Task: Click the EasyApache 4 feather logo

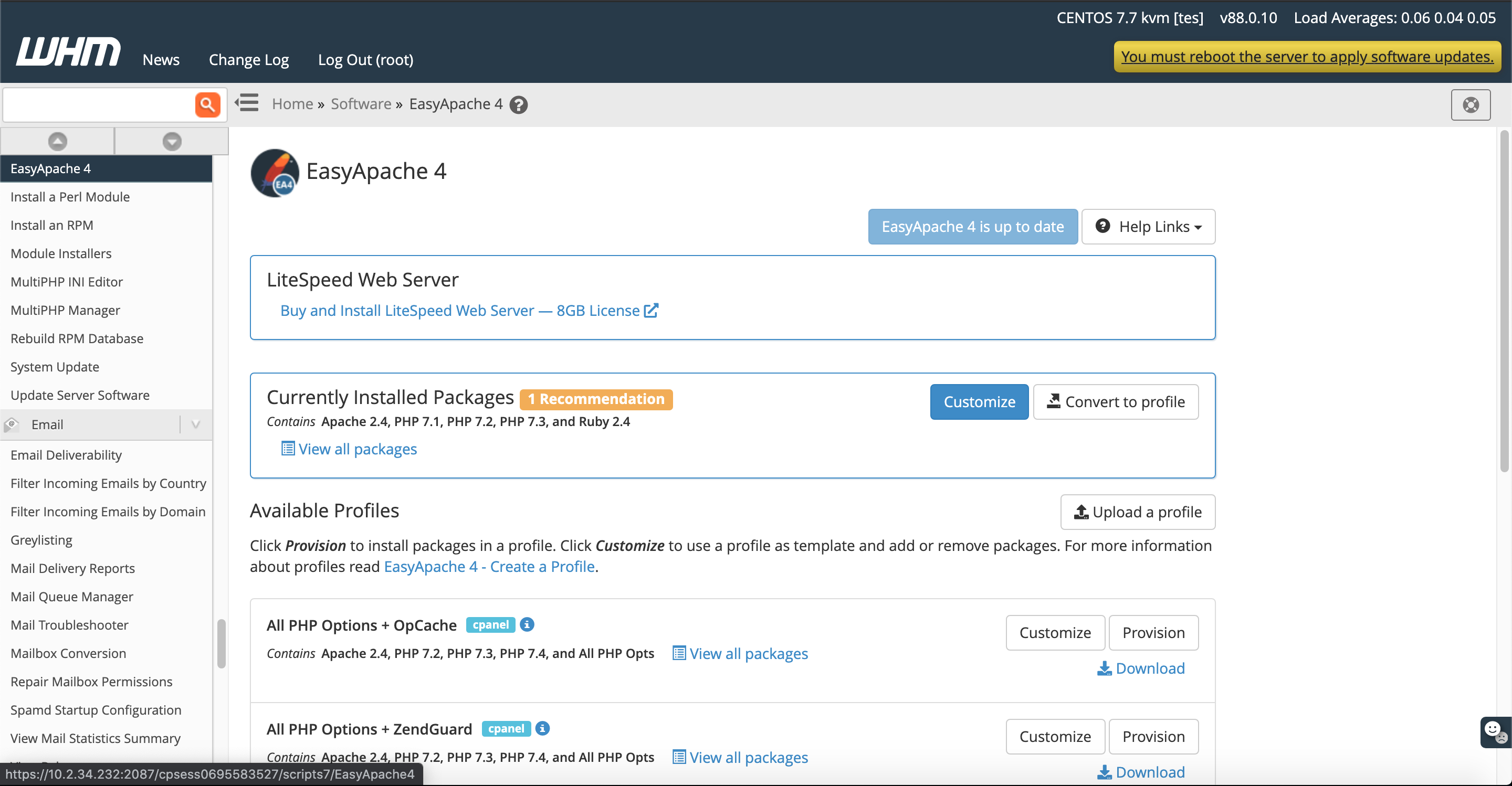Action: pyautogui.click(x=275, y=173)
